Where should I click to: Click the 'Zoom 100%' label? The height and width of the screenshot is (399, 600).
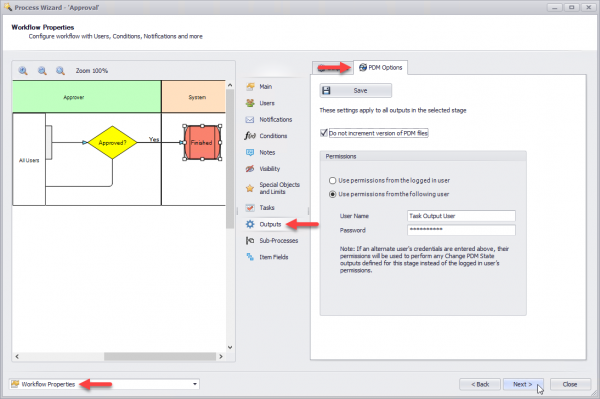92,71
